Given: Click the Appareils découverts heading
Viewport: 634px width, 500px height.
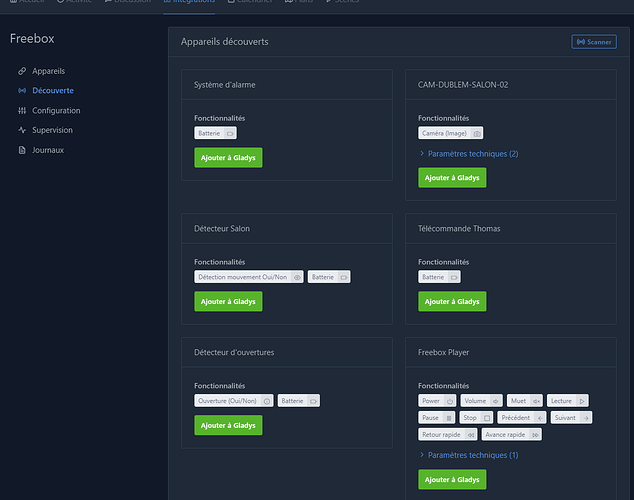Looking at the screenshot, I should coord(224,42).
